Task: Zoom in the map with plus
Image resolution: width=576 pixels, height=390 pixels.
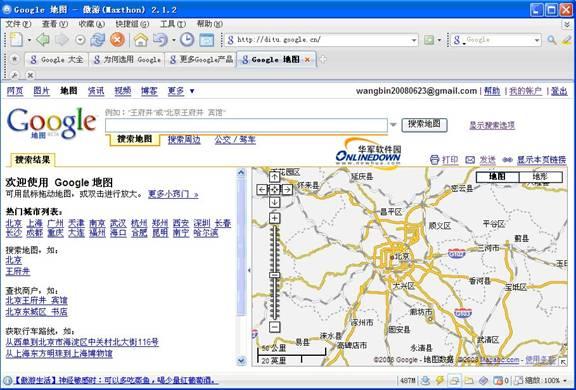Action: 274,218
